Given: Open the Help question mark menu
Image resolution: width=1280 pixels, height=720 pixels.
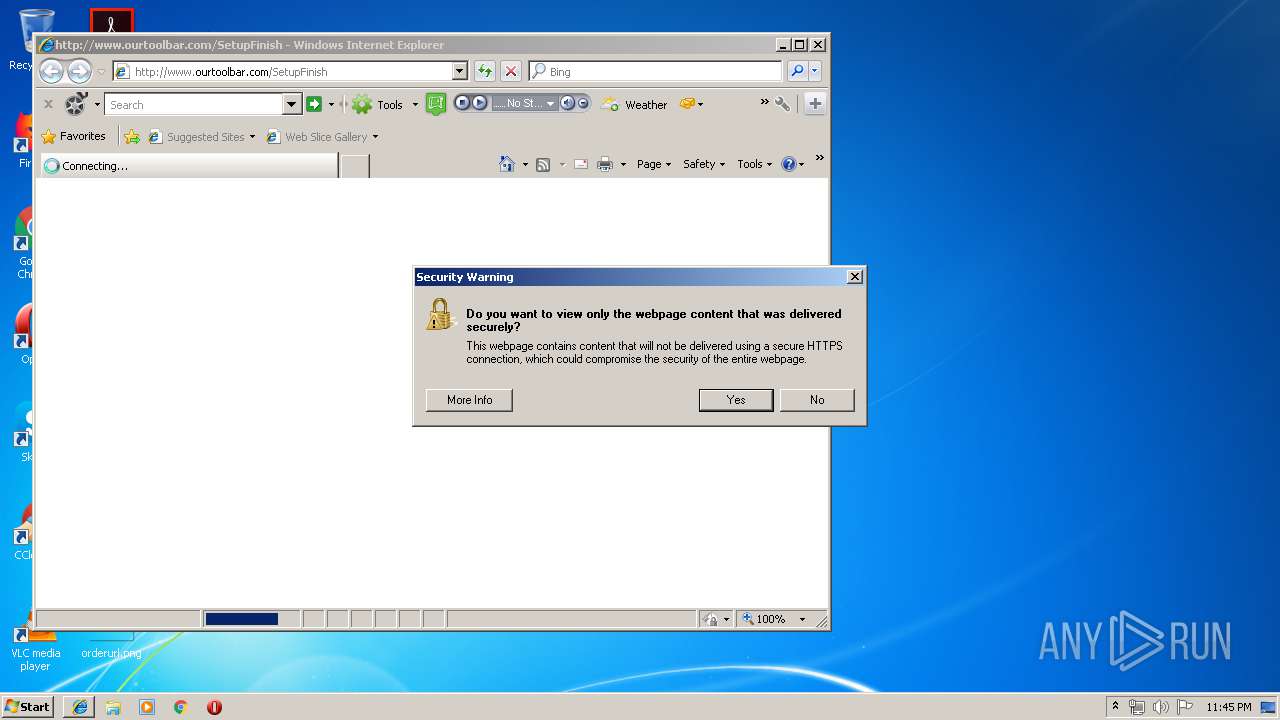Looking at the screenshot, I should pos(792,164).
